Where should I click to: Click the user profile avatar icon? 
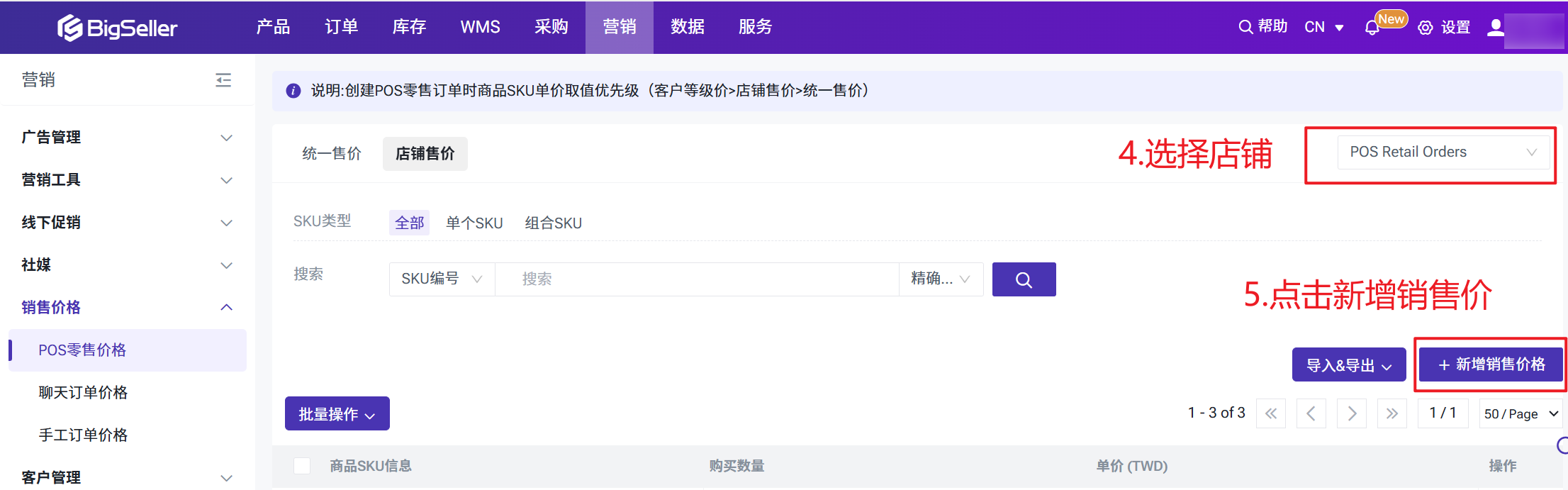click(1496, 28)
